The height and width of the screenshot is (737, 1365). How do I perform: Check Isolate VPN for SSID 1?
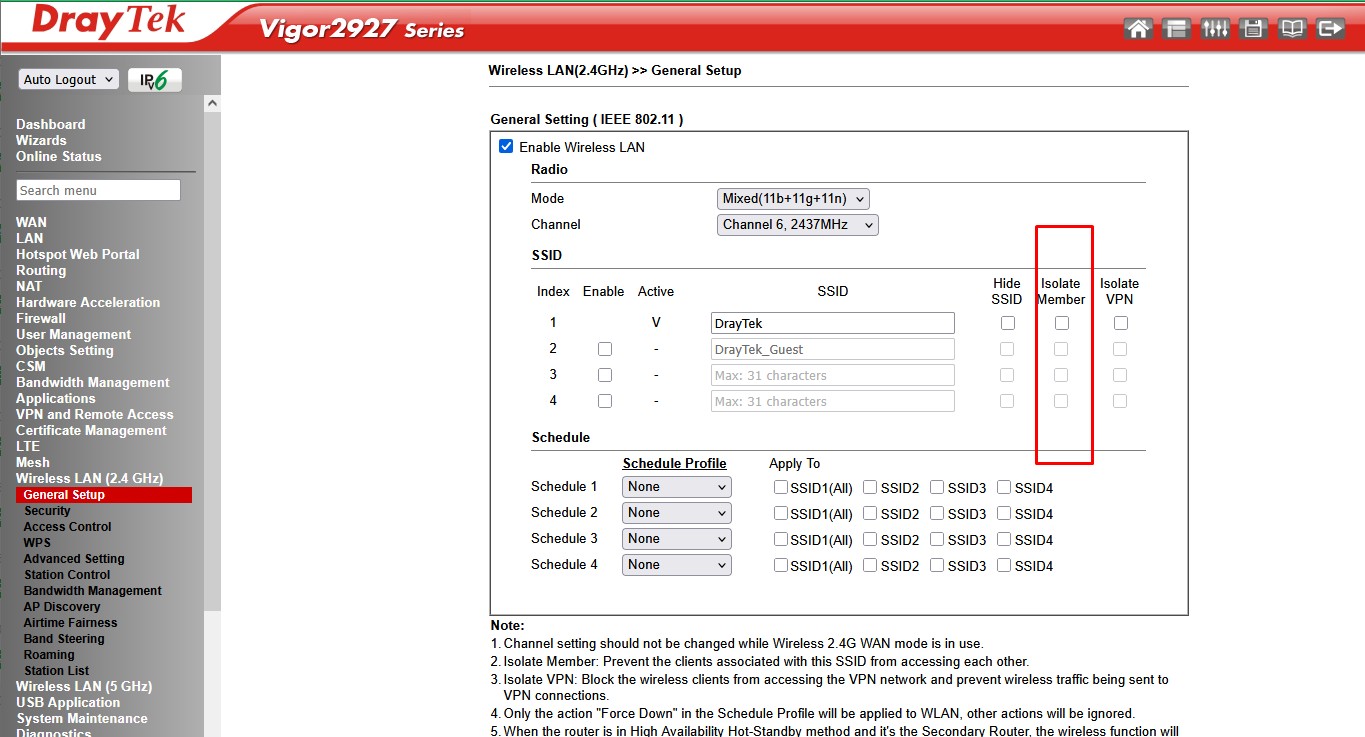(x=1120, y=323)
